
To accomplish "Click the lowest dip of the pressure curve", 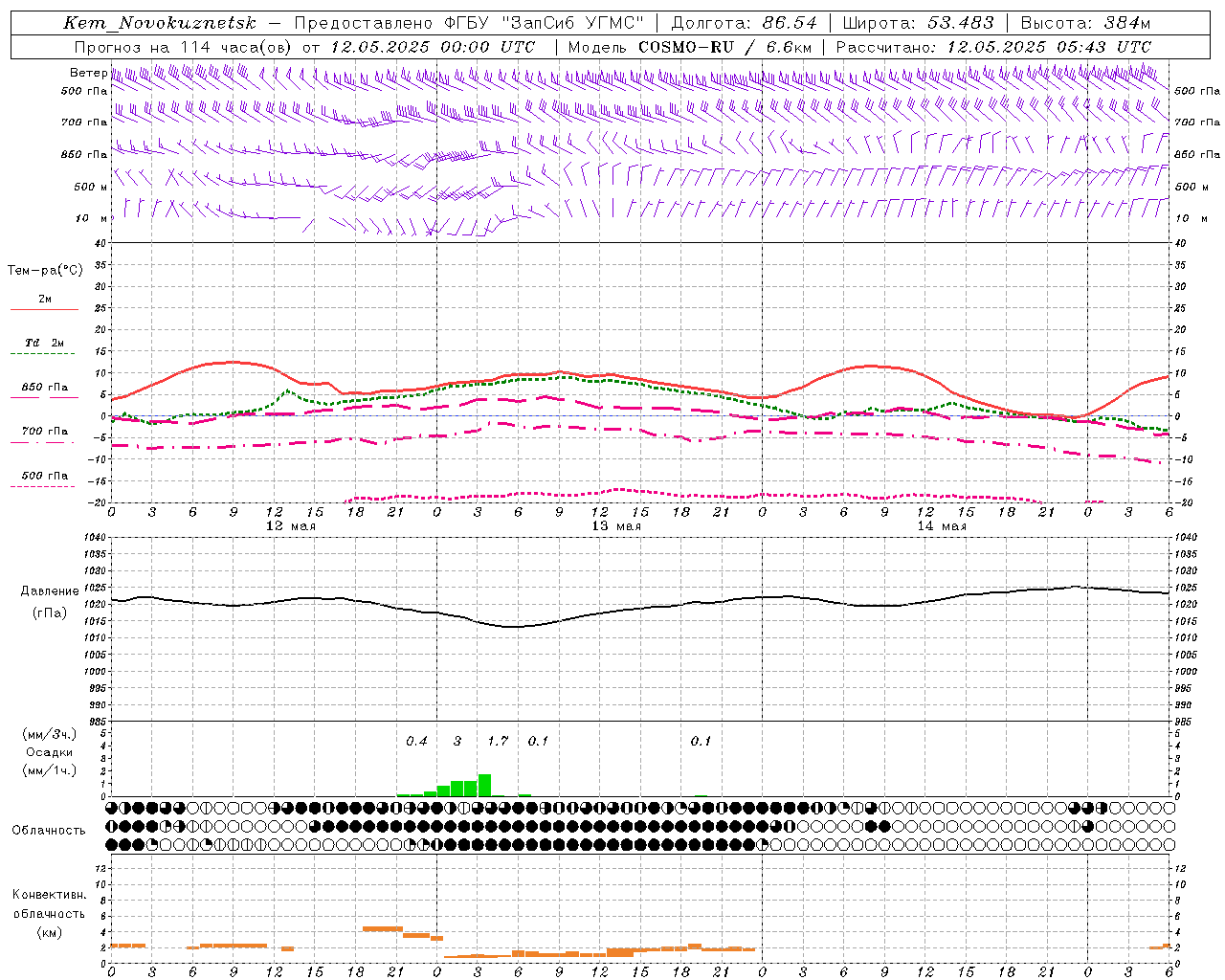I will tap(514, 627).
